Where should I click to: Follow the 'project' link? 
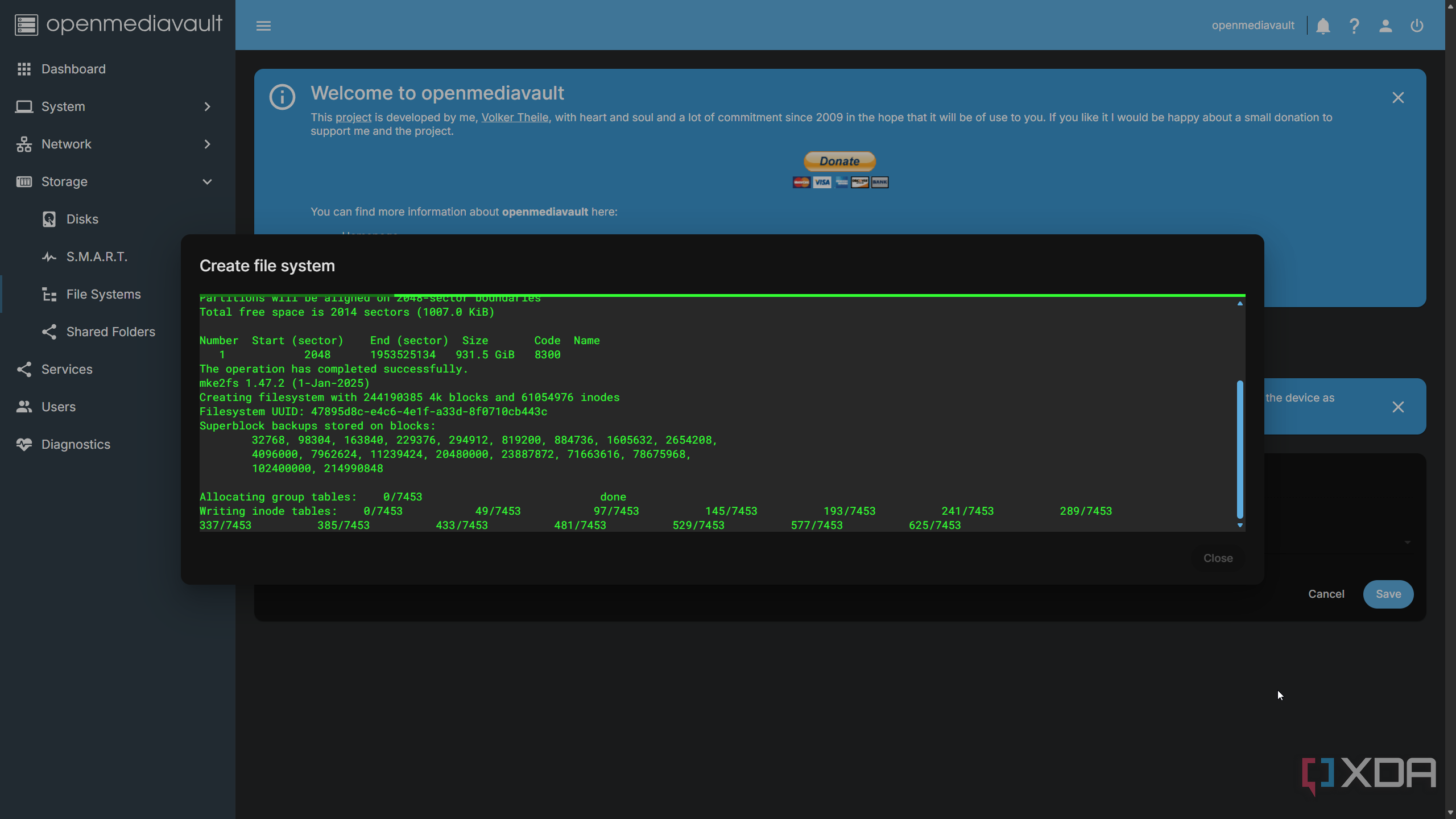[x=353, y=117]
